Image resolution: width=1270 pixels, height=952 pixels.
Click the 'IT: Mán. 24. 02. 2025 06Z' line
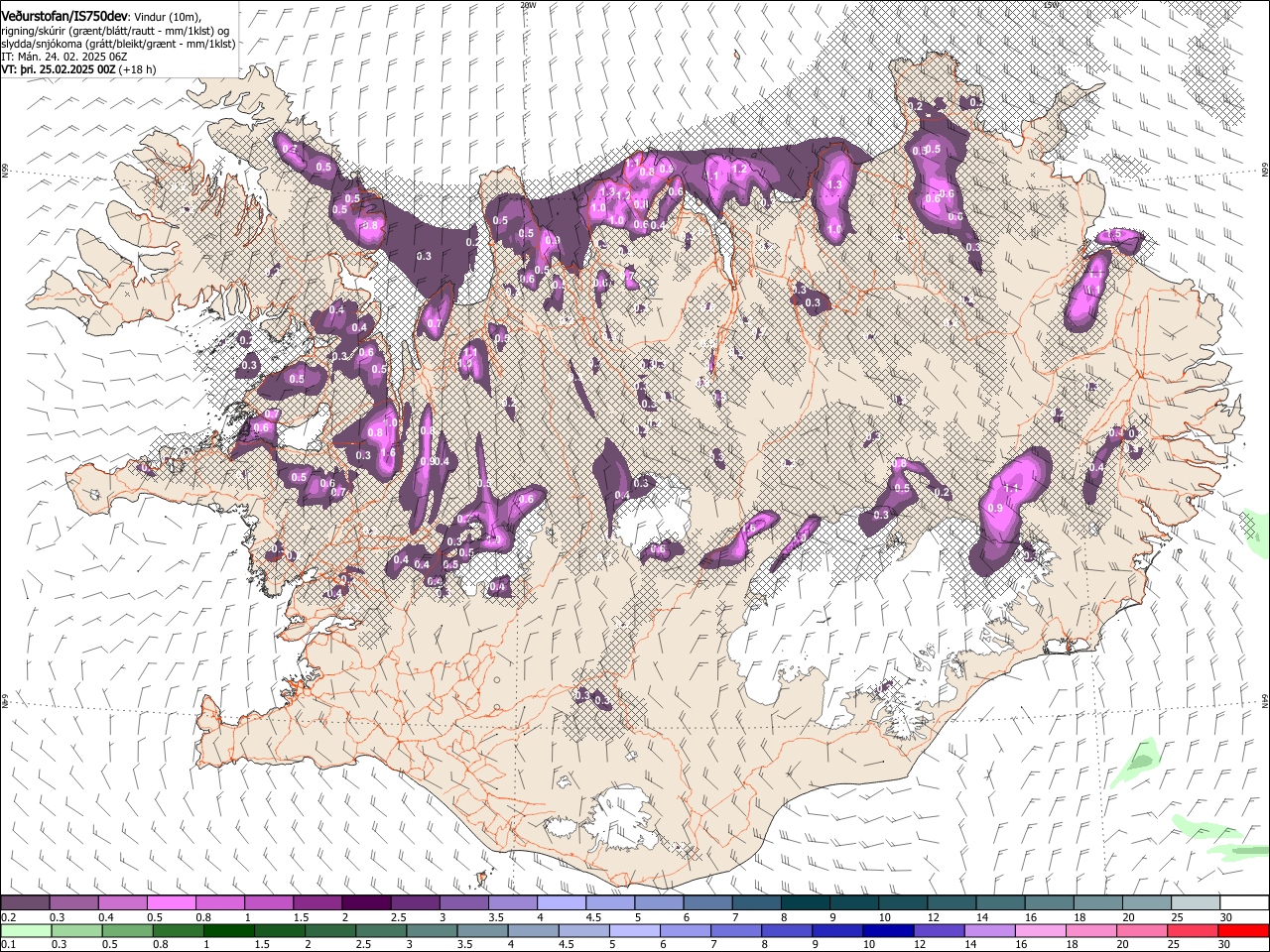click(64, 57)
